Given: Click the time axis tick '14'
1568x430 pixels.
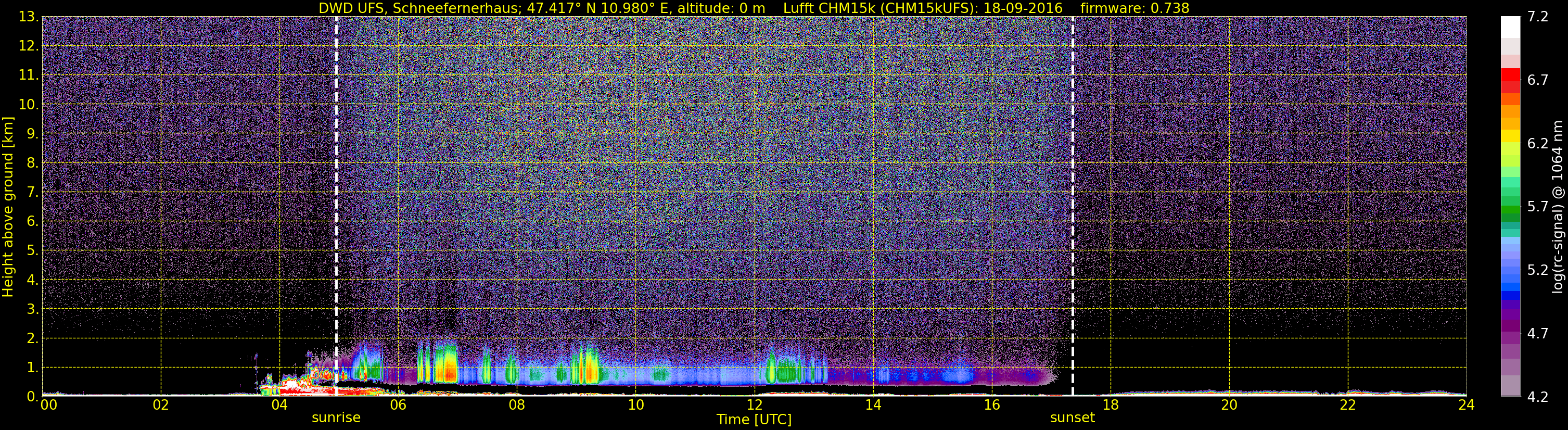Looking at the screenshot, I should point(873,405).
